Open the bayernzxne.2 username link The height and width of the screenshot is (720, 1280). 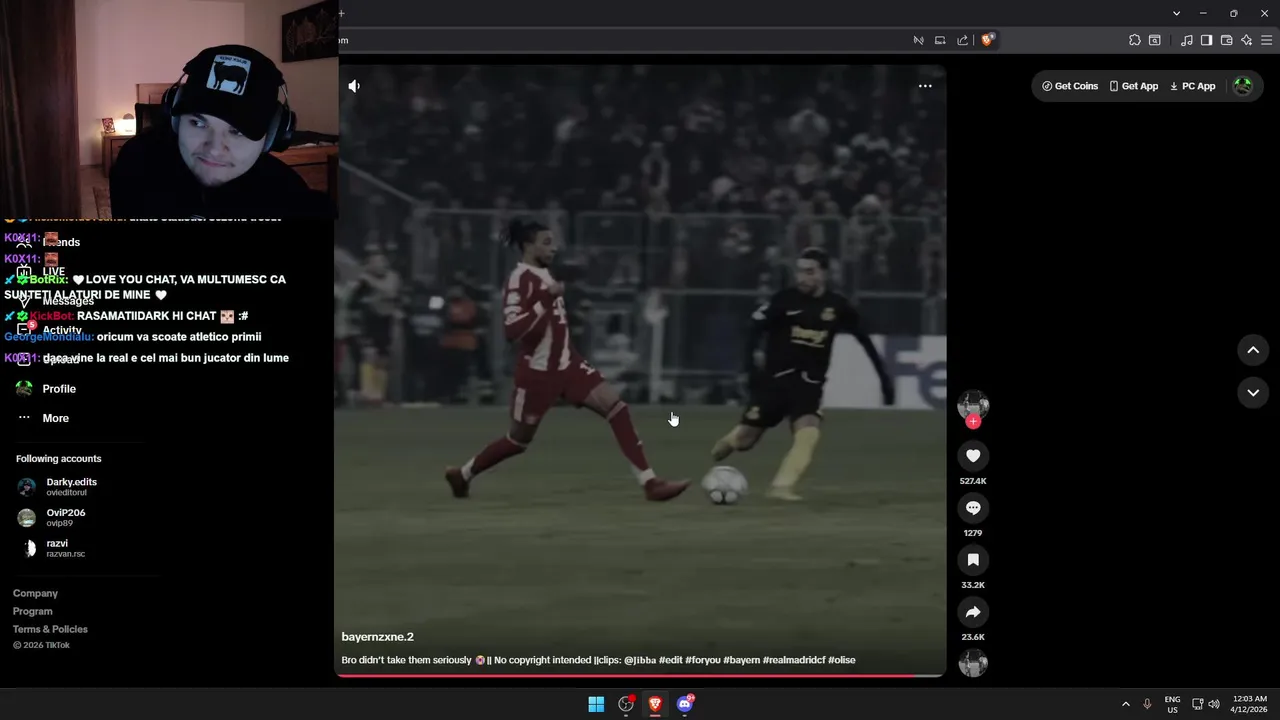point(377,637)
